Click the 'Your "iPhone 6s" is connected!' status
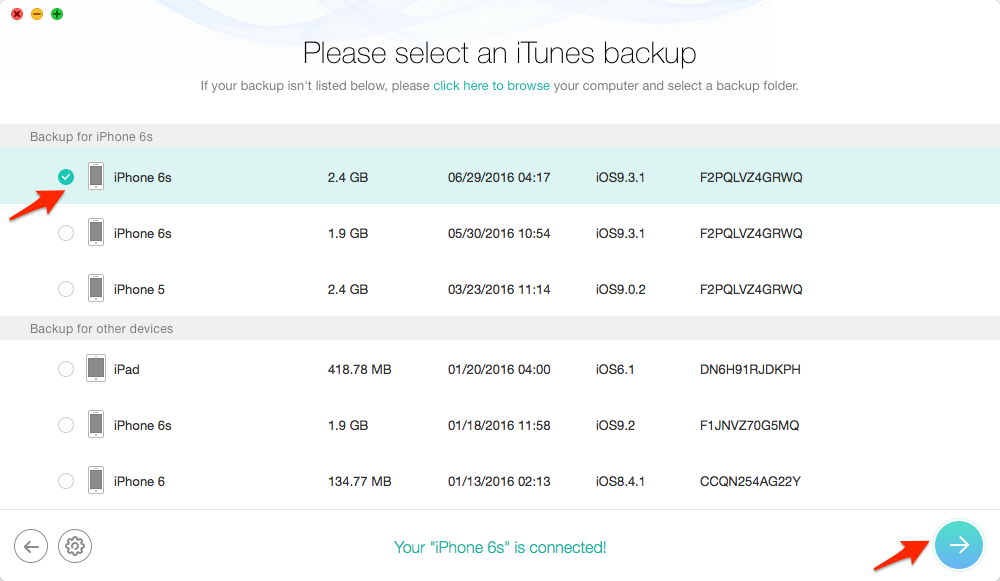The image size is (1000, 581). coord(500,547)
